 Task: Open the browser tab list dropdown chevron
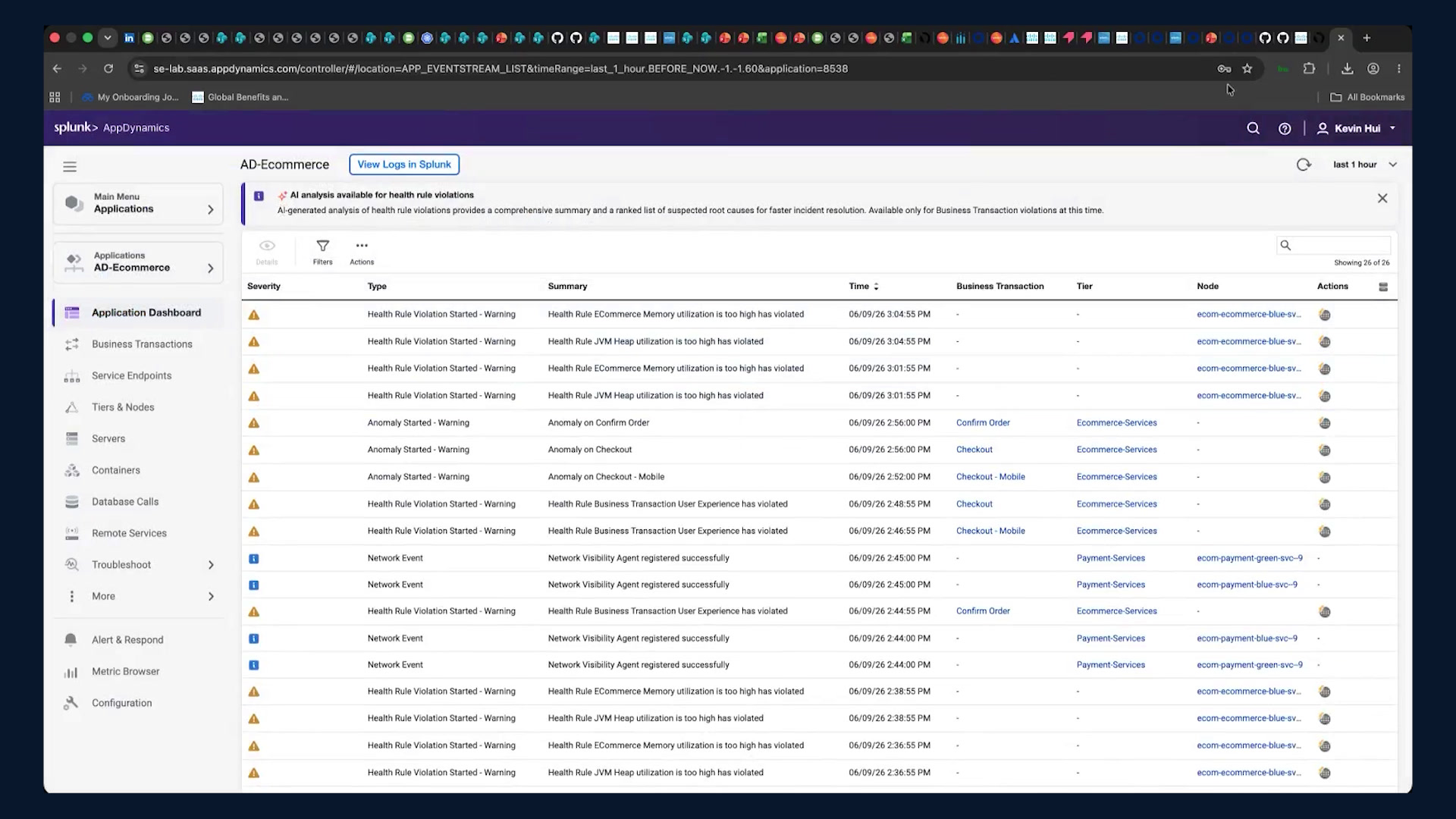108,38
